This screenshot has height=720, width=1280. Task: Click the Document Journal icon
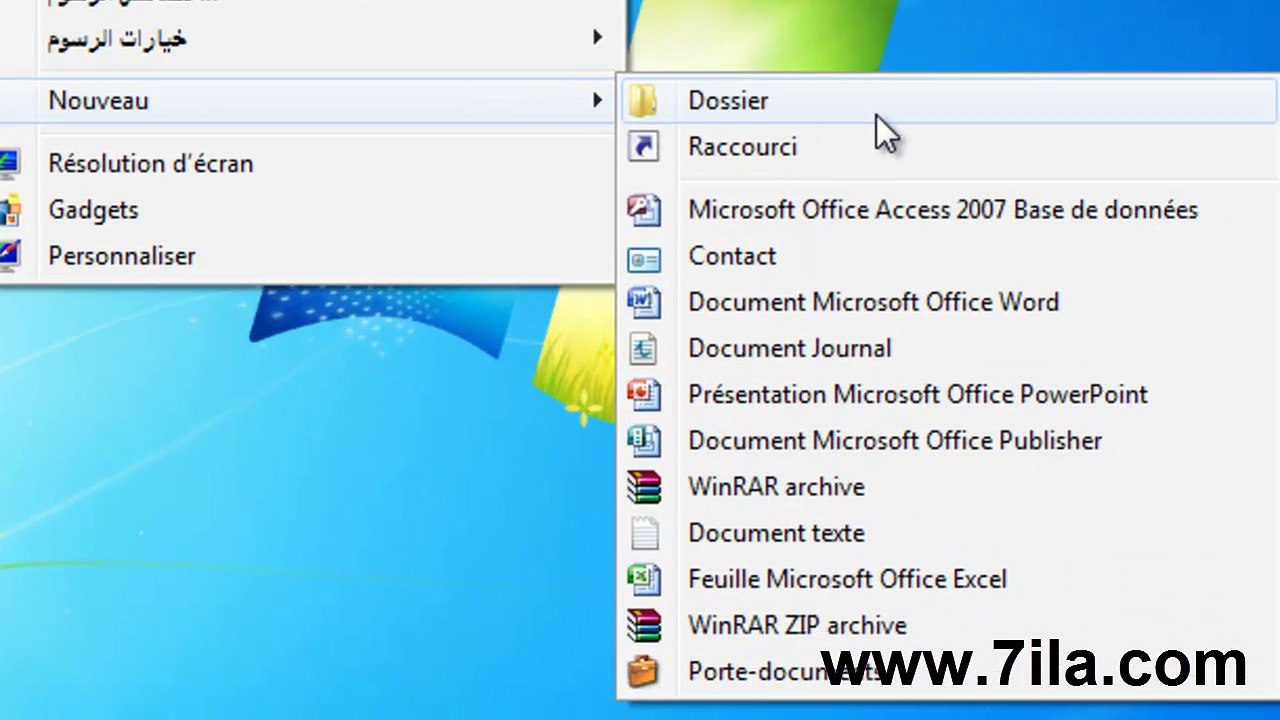coord(643,348)
